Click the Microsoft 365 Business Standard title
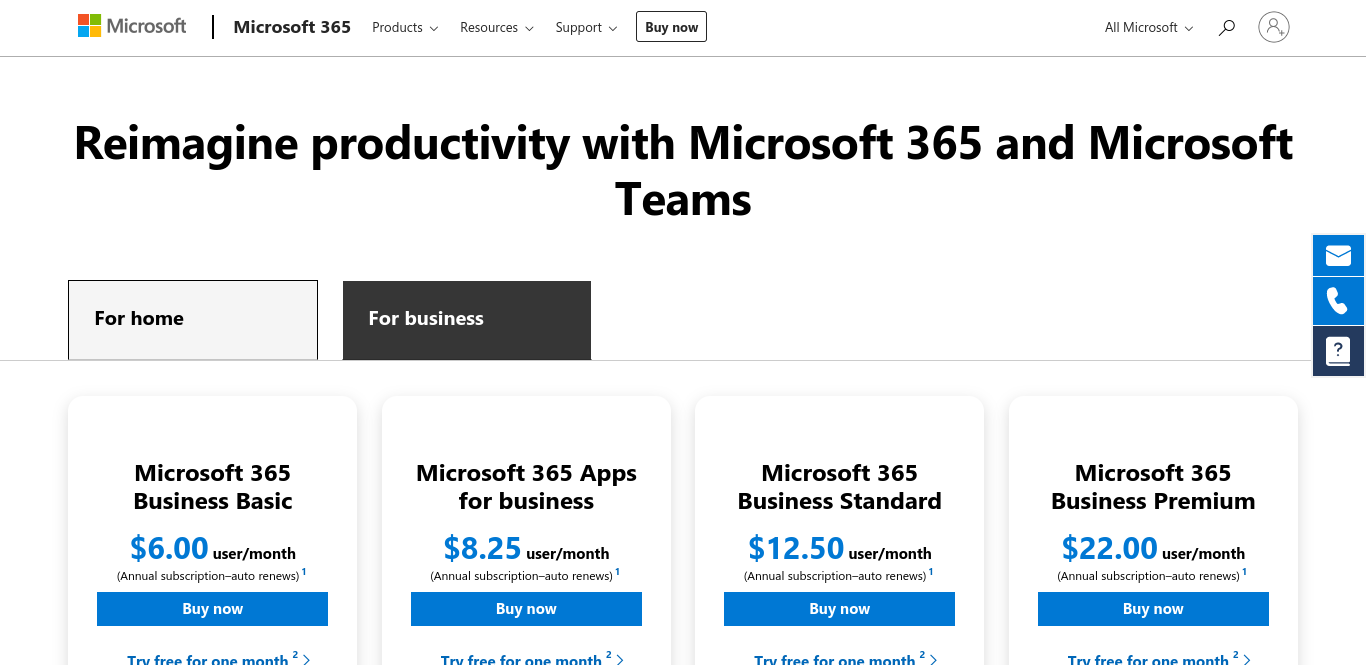 pyautogui.click(x=840, y=487)
